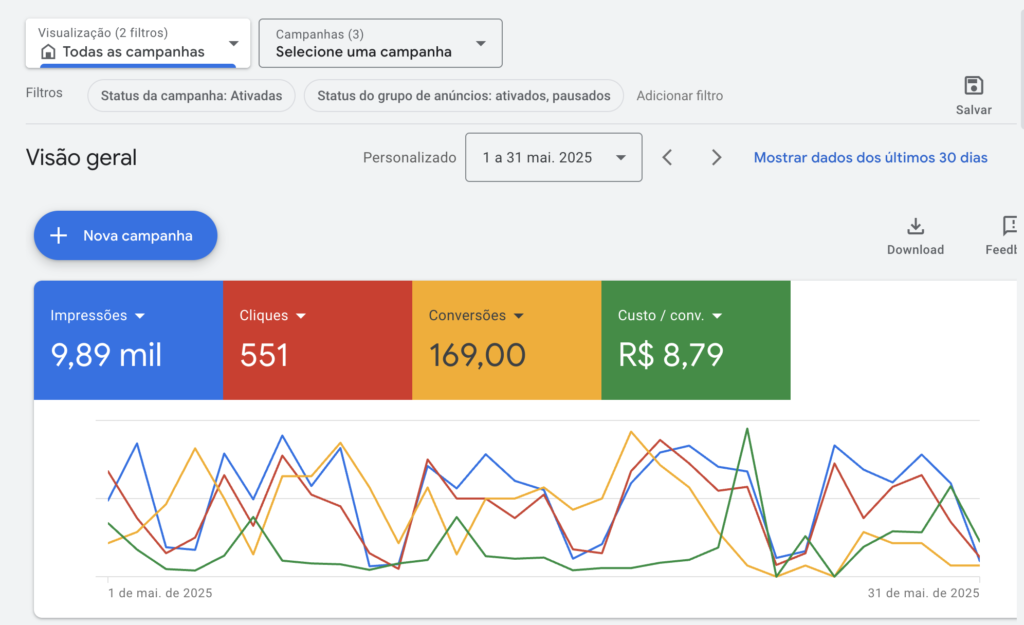Click the Visão geral heading
Screen dimensions: 1024x625
82,157
